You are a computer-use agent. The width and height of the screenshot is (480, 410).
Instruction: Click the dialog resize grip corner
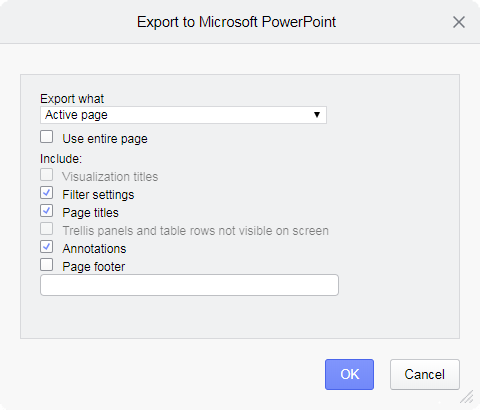click(x=467, y=397)
